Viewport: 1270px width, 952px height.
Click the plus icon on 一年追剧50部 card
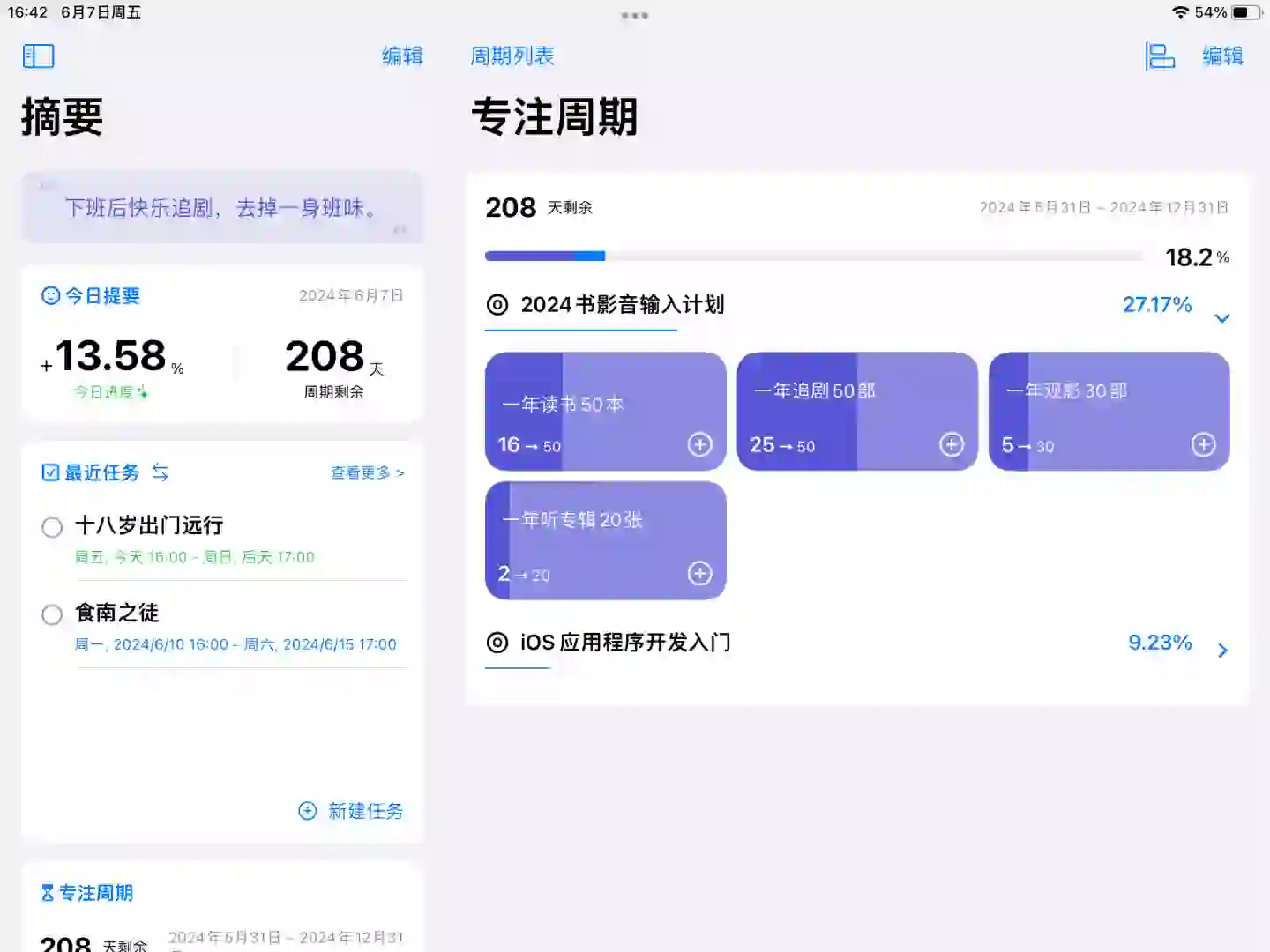952,445
